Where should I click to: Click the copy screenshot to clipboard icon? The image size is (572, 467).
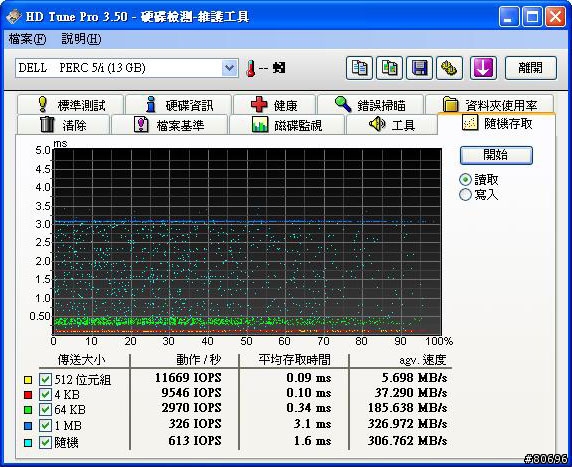click(x=390, y=68)
